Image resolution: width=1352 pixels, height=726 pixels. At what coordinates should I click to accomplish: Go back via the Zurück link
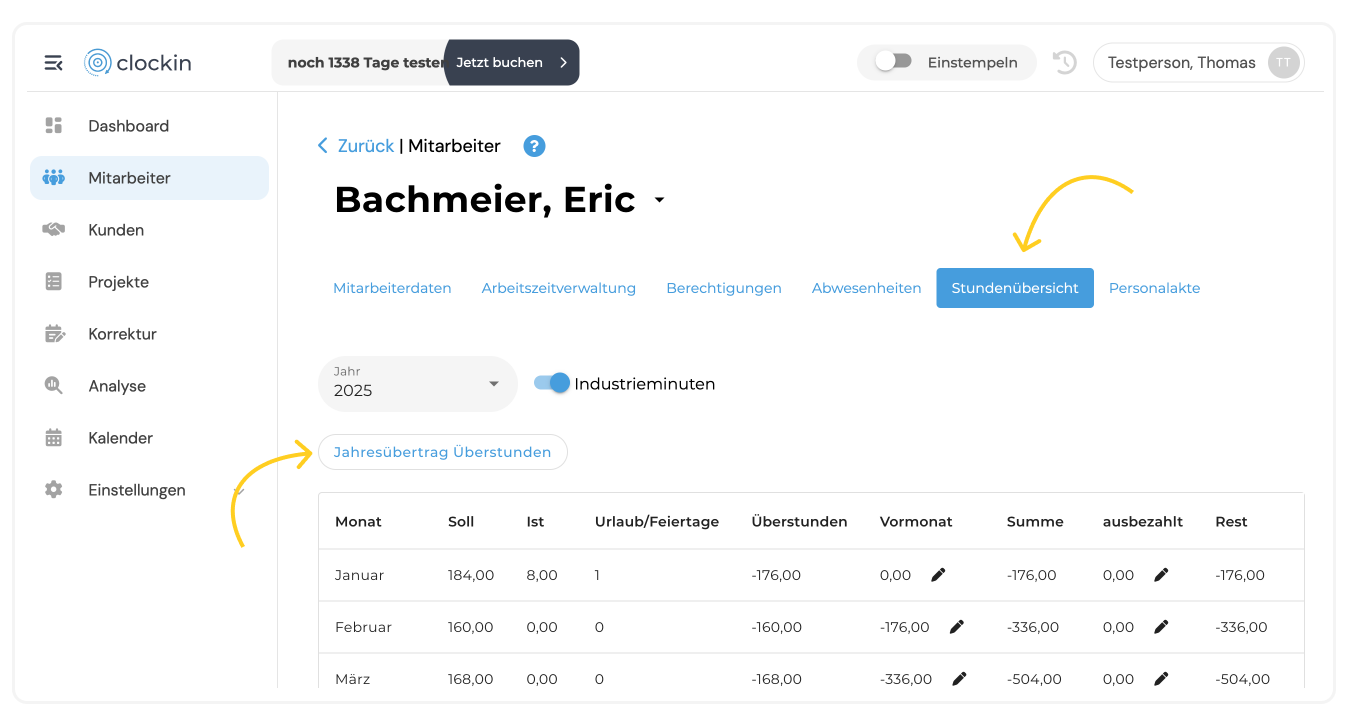356,146
